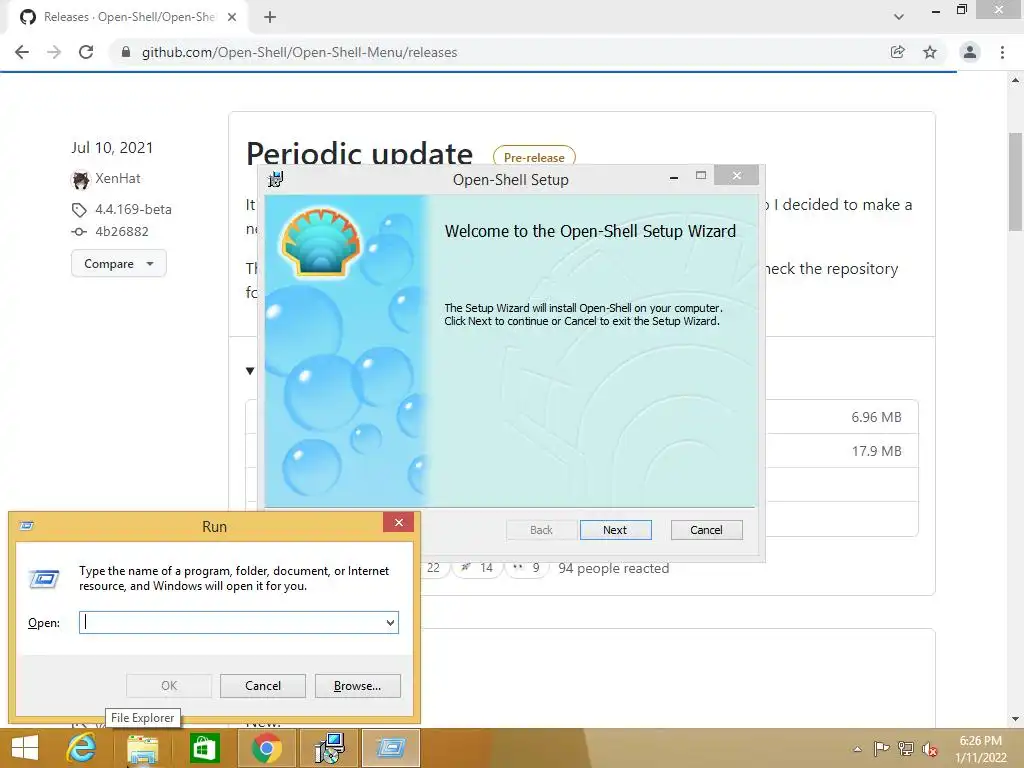Image resolution: width=1024 pixels, height=768 pixels.
Task: Click the 17.9 MB asset size
Action: coord(876,451)
